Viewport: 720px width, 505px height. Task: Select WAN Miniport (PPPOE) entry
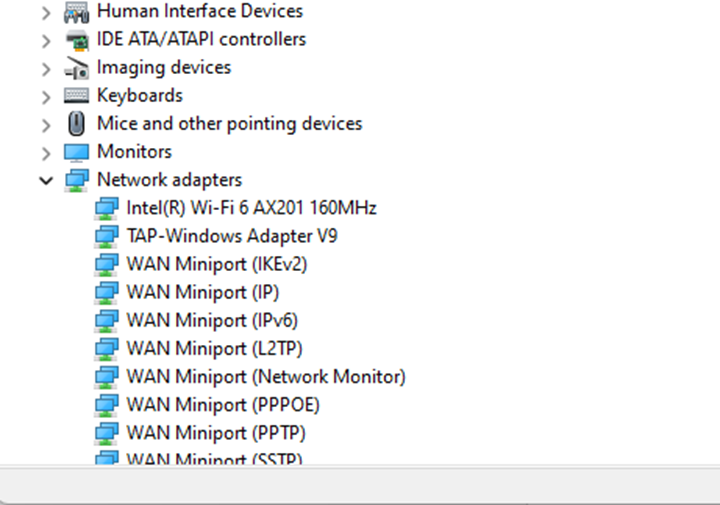[x=223, y=405]
